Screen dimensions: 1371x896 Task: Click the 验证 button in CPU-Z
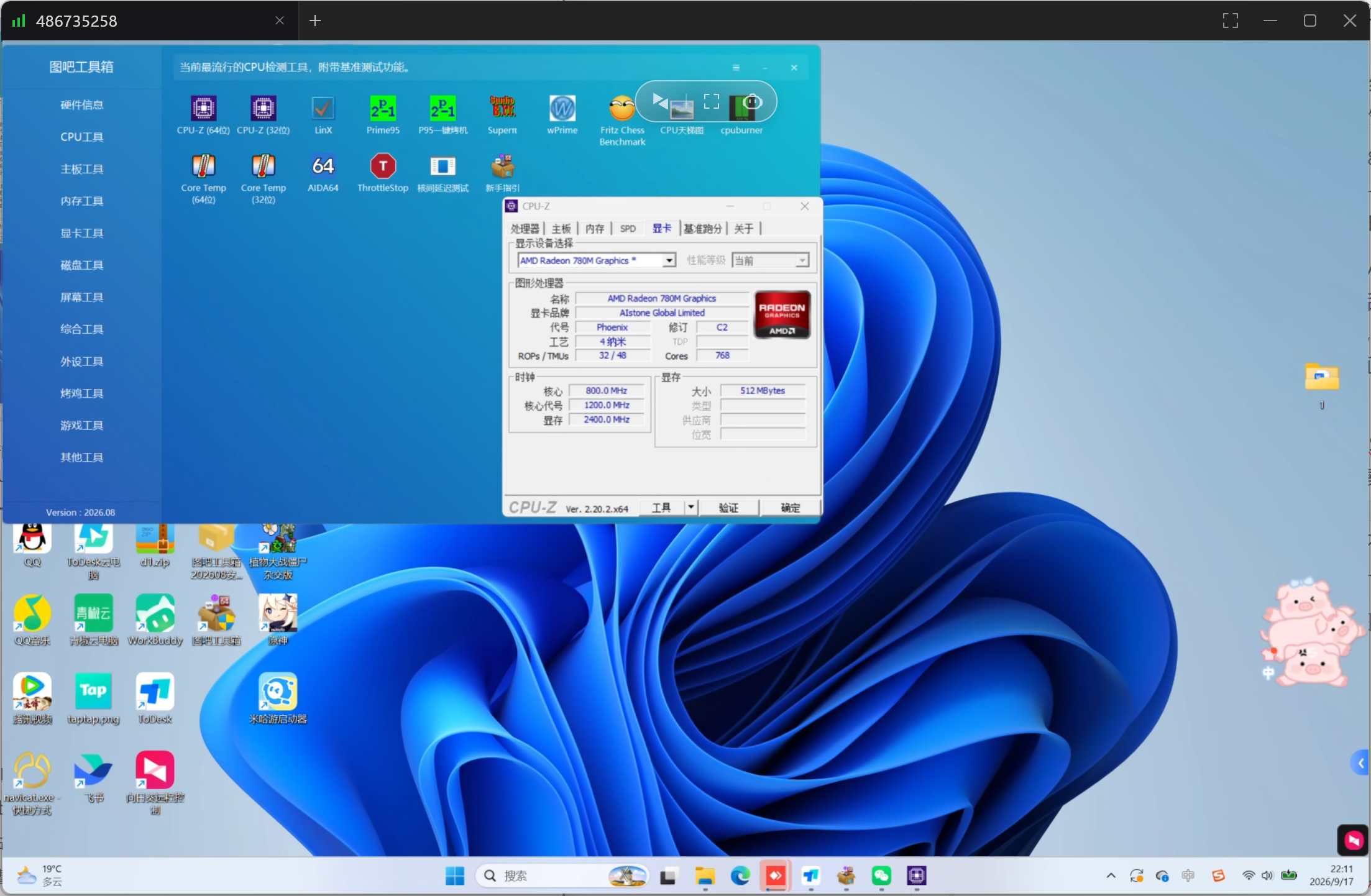pos(728,508)
